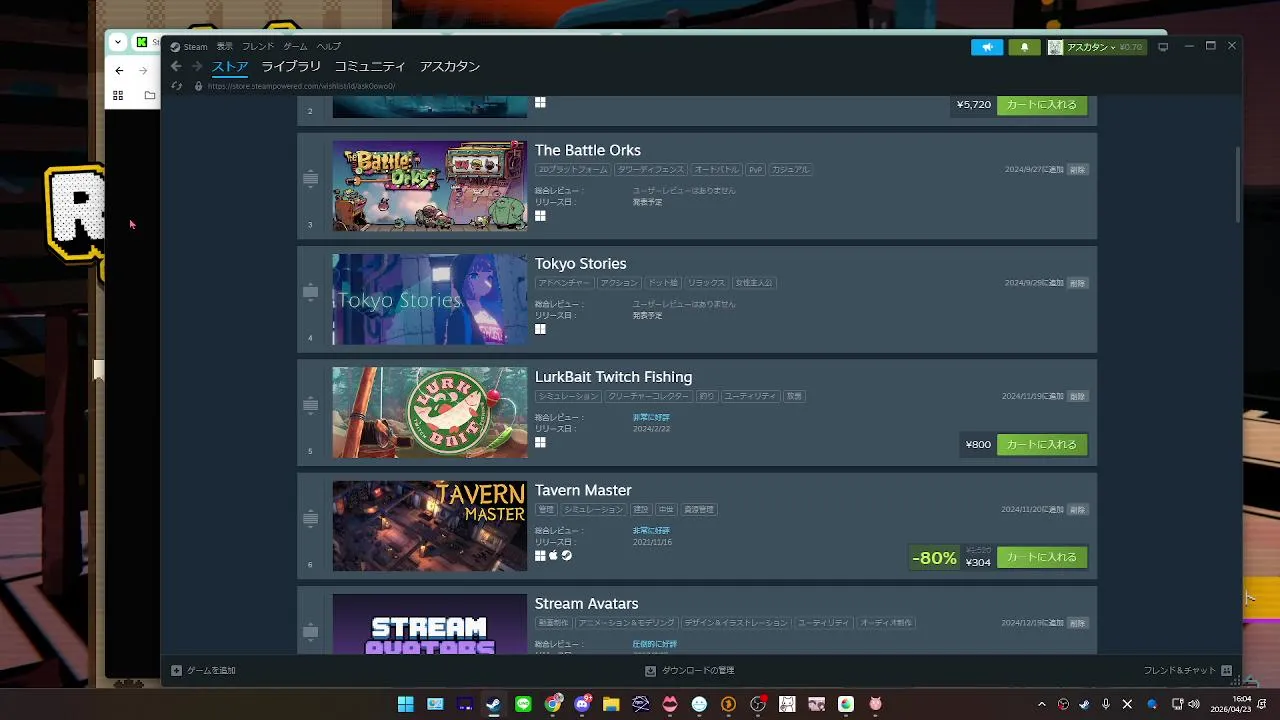
Task: Click the クリーチャーコレクター tag
Action: (x=648, y=396)
